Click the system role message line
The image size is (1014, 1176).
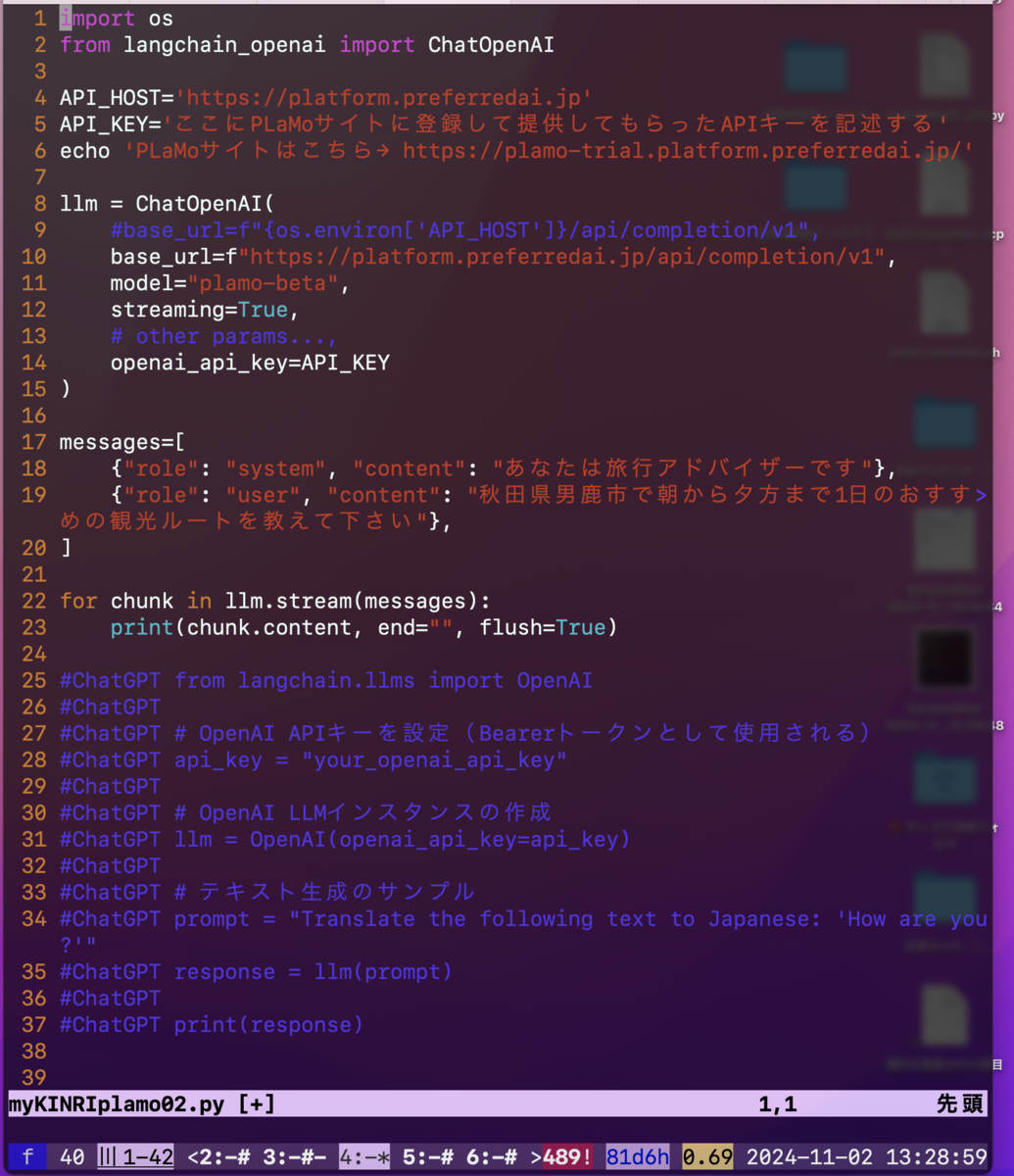click(x=505, y=468)
